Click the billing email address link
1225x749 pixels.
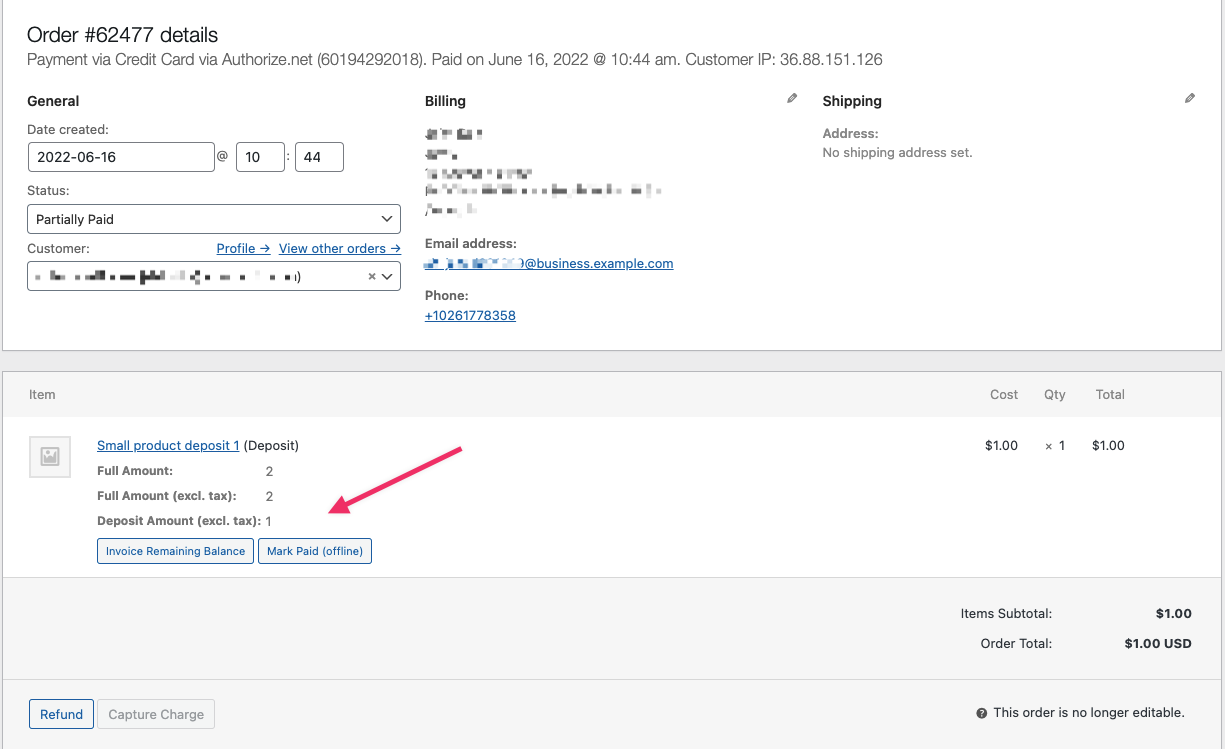tap(549, 264)
